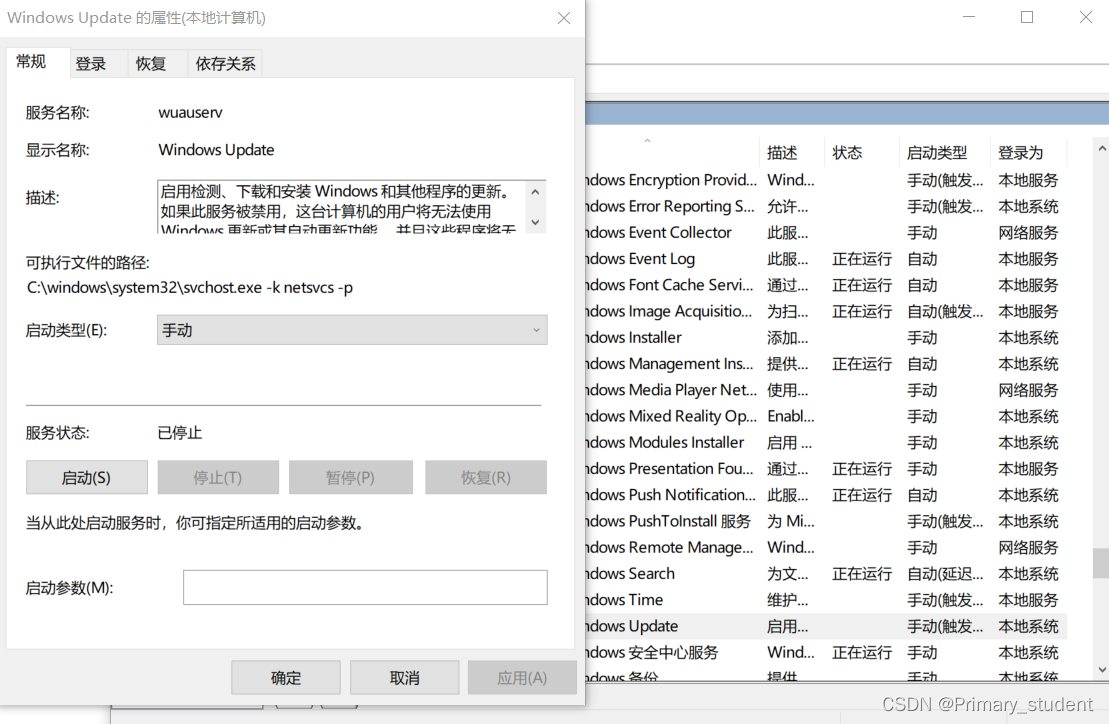Open the 启动类型 dropdown showing 手动
Viewport: 1109px width, 724px height.
pyautogui.click(x=352, y=330)
